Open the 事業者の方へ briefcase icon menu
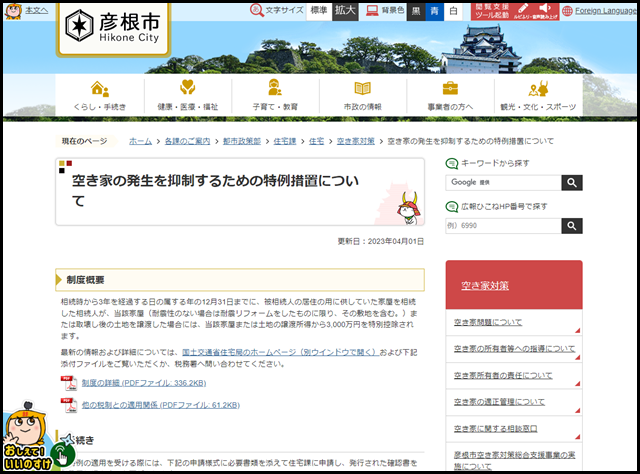Screen dimensions: 640x474 (x=450, y=96)
